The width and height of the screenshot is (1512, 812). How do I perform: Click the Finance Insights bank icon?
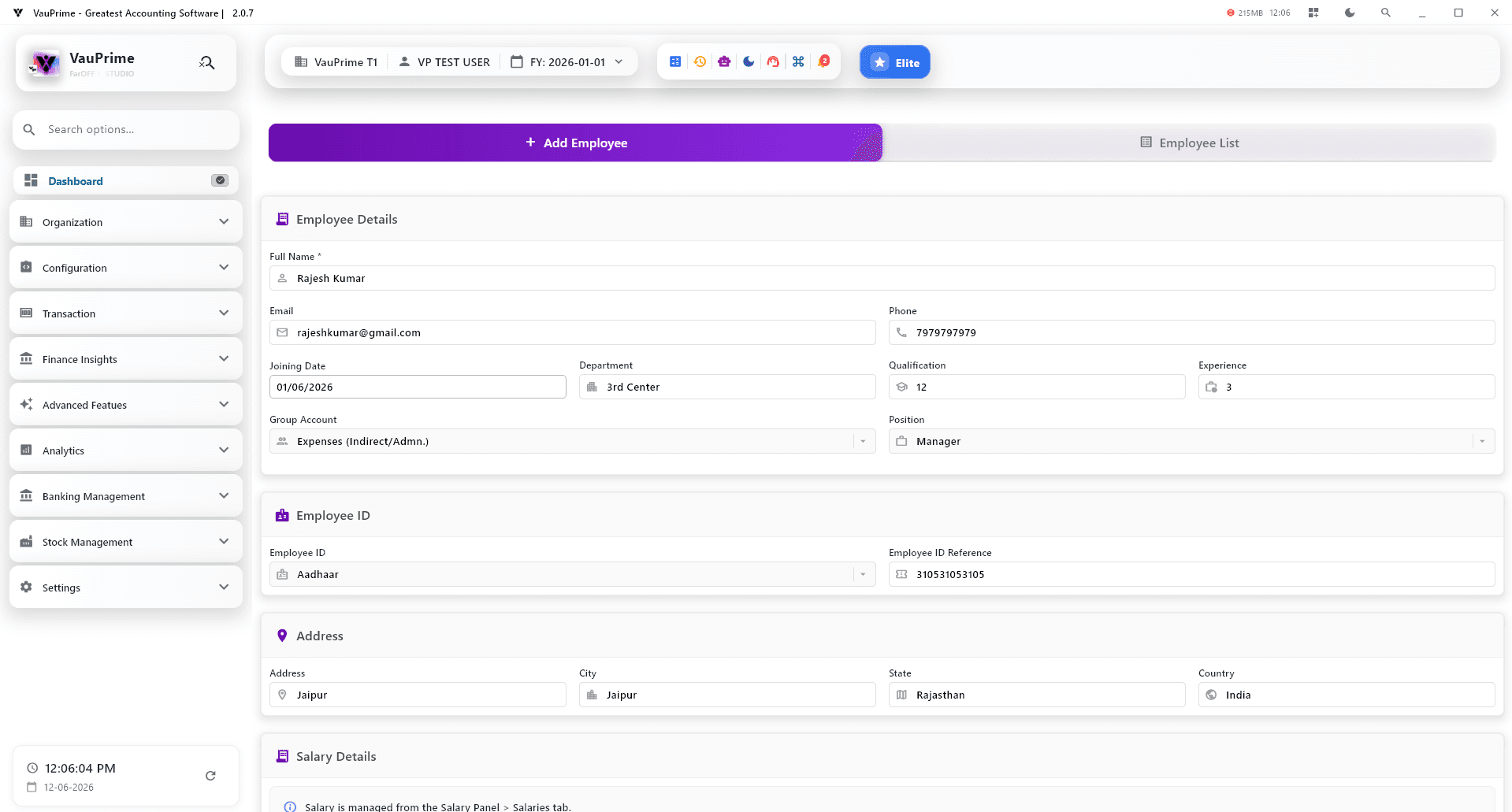point(26,358)
